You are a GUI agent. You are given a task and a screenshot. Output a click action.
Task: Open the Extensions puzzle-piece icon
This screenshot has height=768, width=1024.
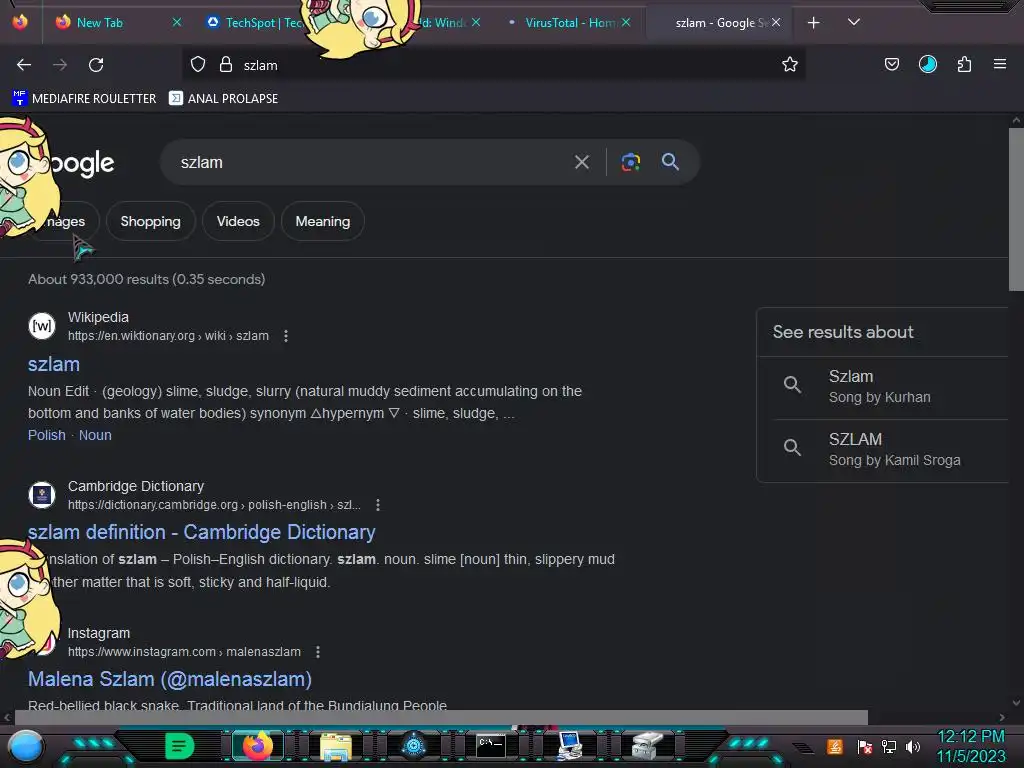[964, 64]
